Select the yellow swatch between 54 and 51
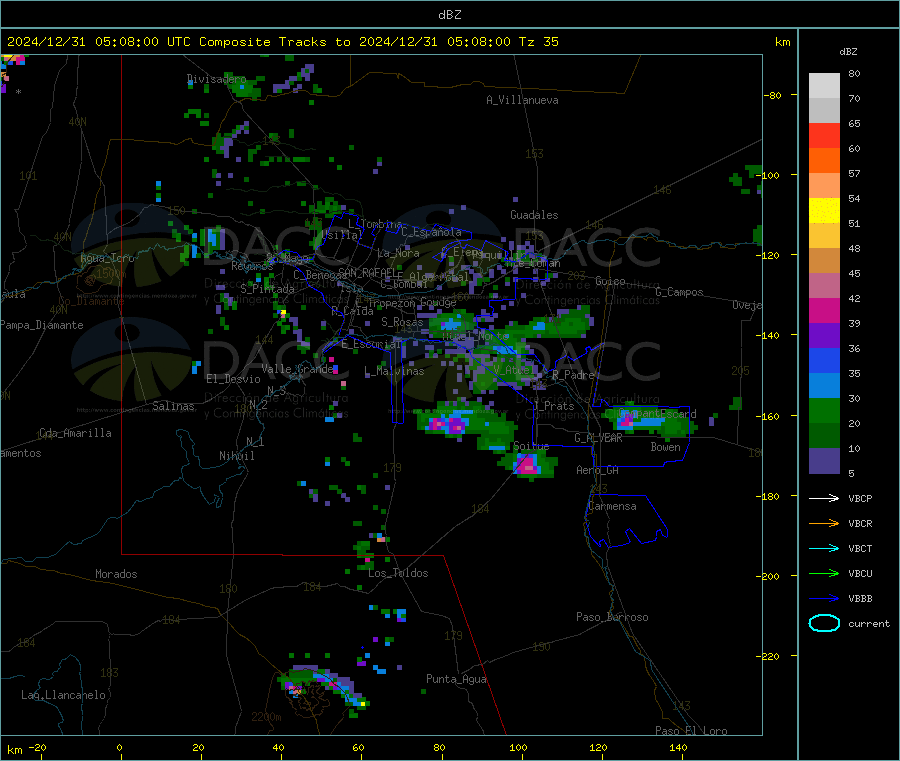 tap(824, 211)
